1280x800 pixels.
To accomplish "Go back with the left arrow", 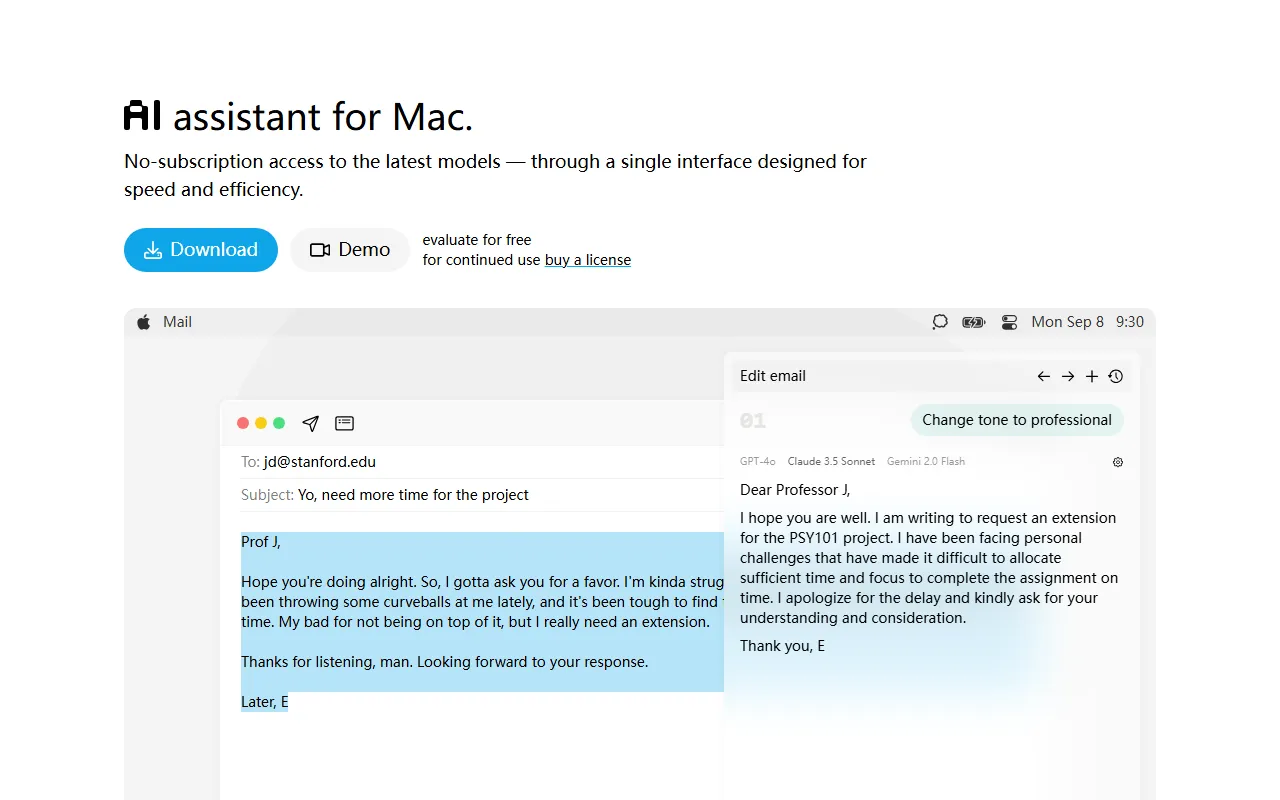I will pos(1043,376).
